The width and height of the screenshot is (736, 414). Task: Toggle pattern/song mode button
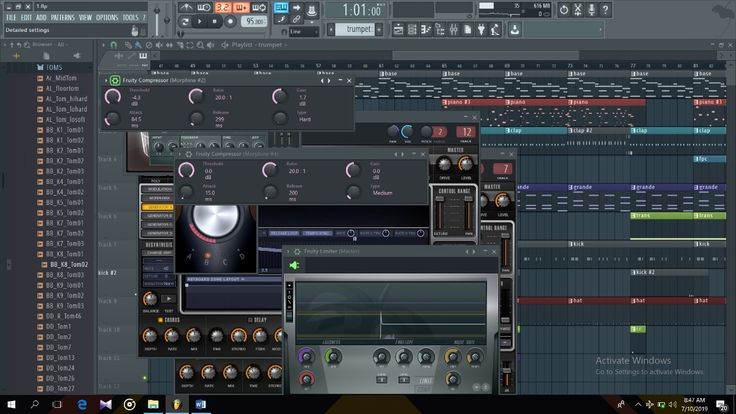[185, 21]
